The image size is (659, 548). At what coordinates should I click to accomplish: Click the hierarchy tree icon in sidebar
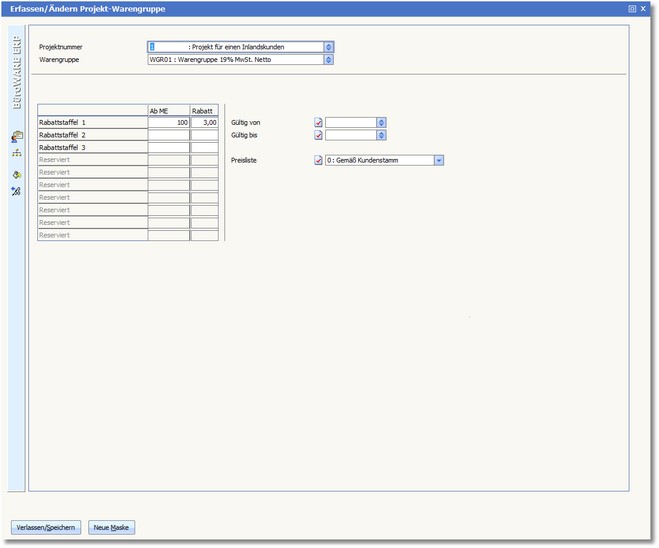[16, 154]
